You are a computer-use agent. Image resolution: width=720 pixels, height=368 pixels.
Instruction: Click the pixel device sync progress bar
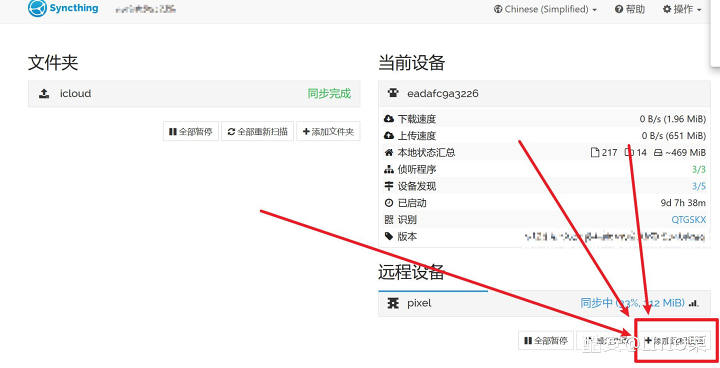click(x=433, y=291)
